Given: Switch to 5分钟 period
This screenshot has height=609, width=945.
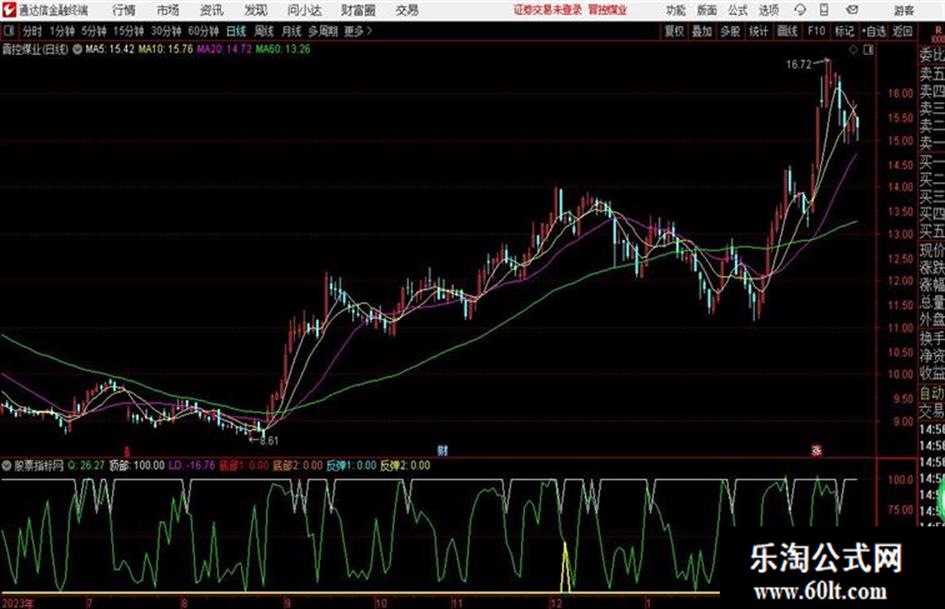Looking at the screenshot, I should click(93, 31).
